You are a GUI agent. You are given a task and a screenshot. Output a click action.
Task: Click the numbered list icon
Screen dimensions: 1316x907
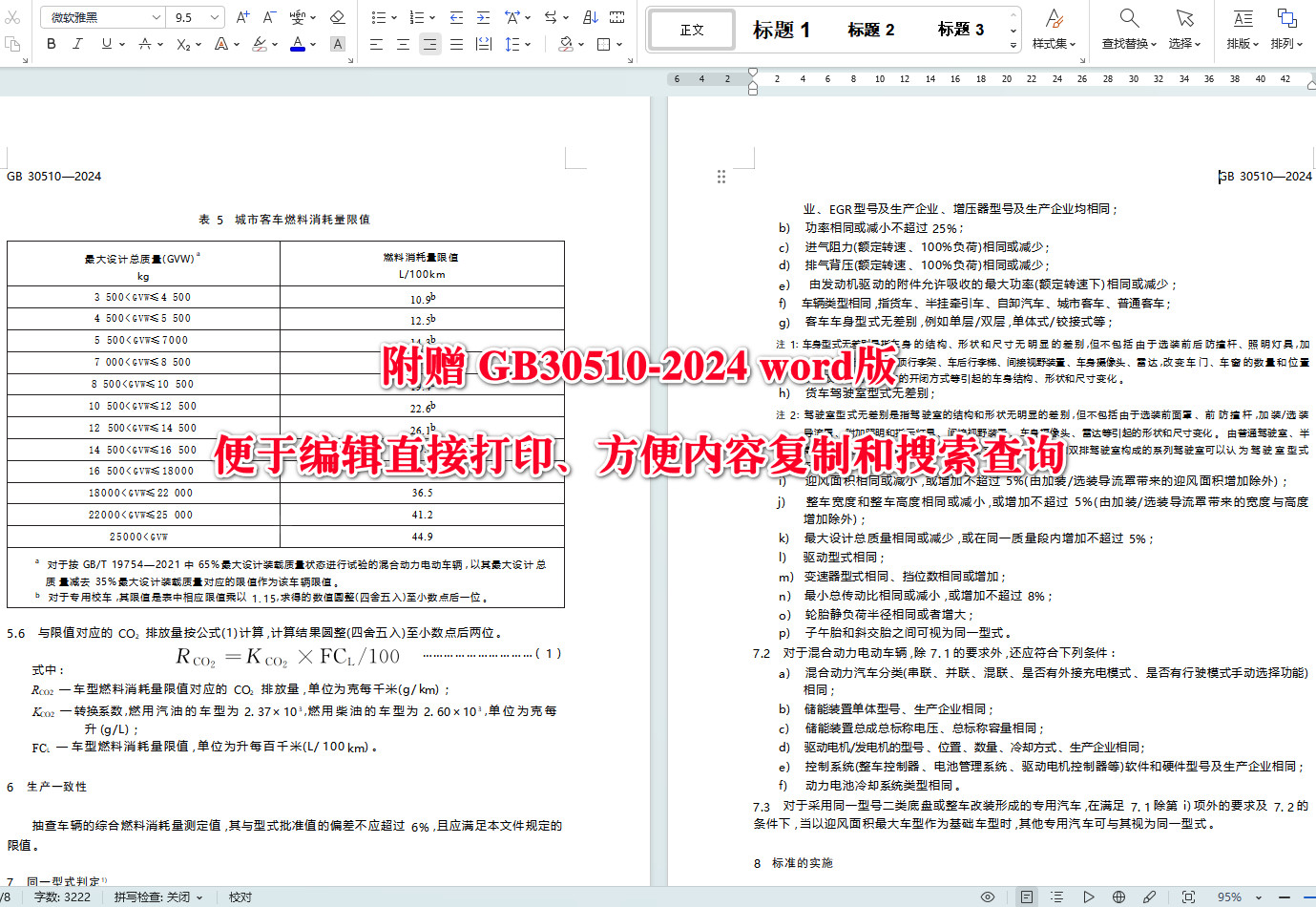pyautogui.click(x=417, y=17)
